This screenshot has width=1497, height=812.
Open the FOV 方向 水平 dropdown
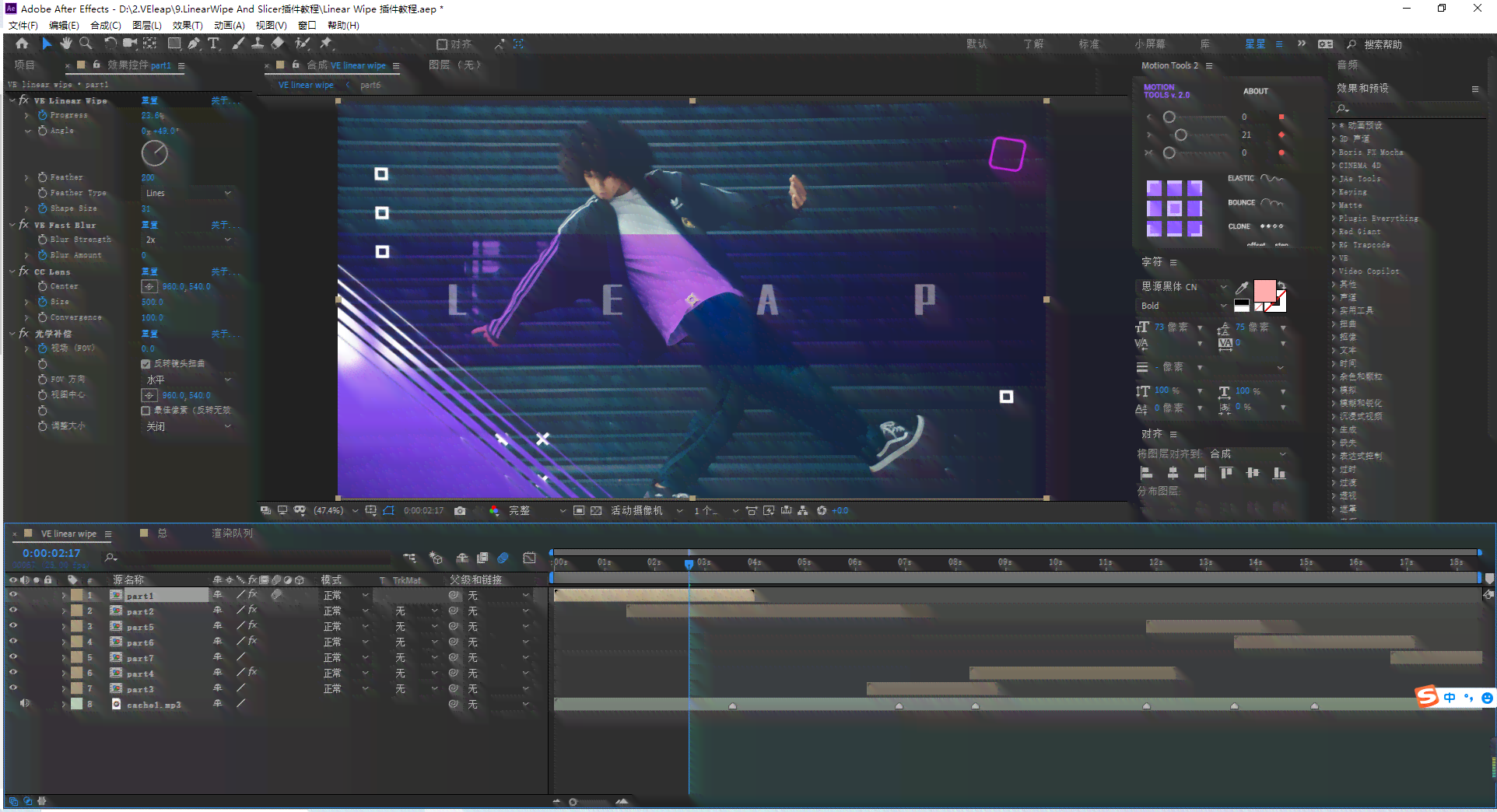pyautogui.click(x=188, y=380)
